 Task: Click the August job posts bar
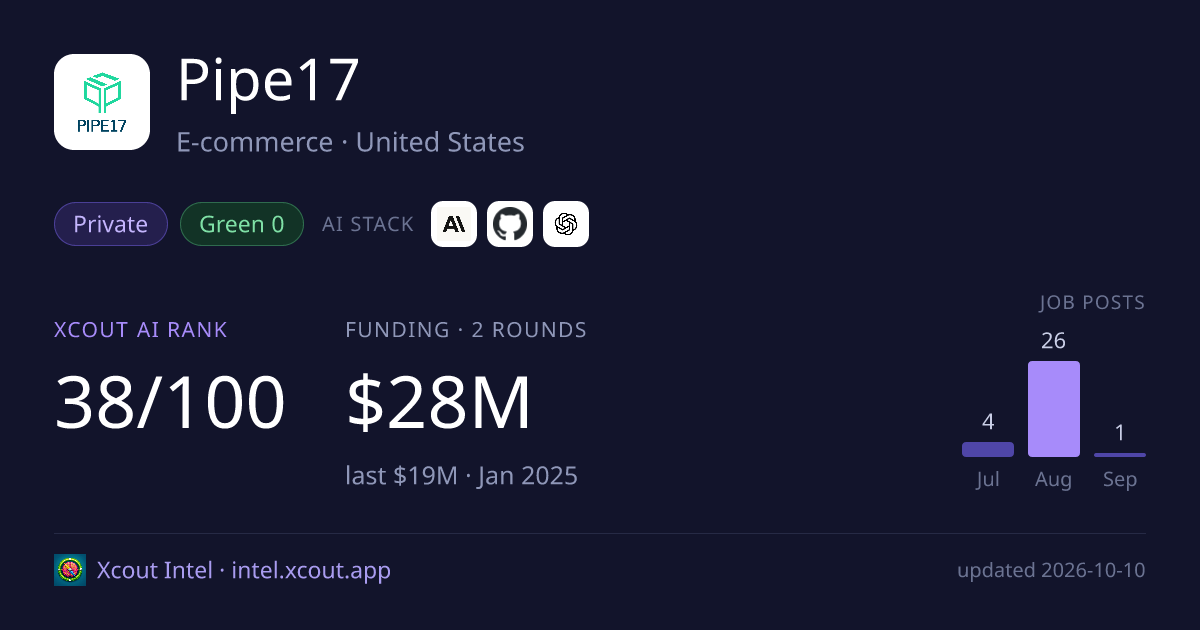pos(1054,409)
